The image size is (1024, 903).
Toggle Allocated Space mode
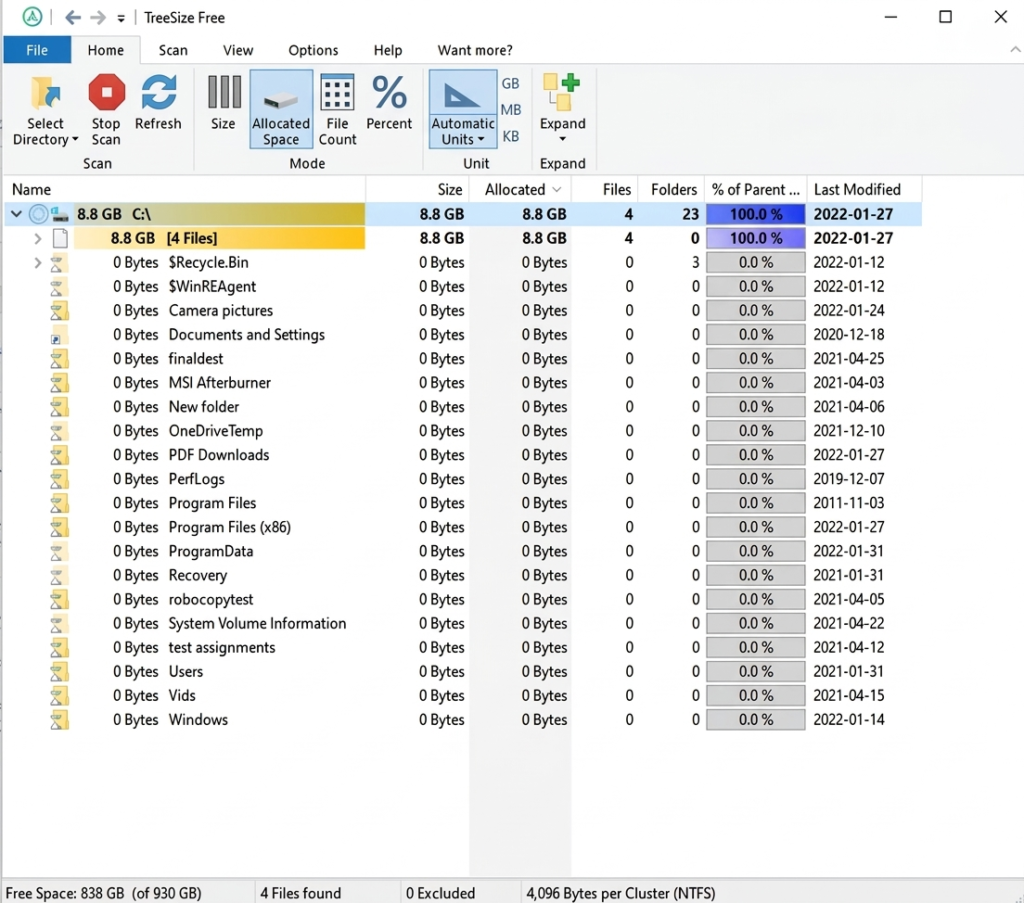click(x=281, y=95)
